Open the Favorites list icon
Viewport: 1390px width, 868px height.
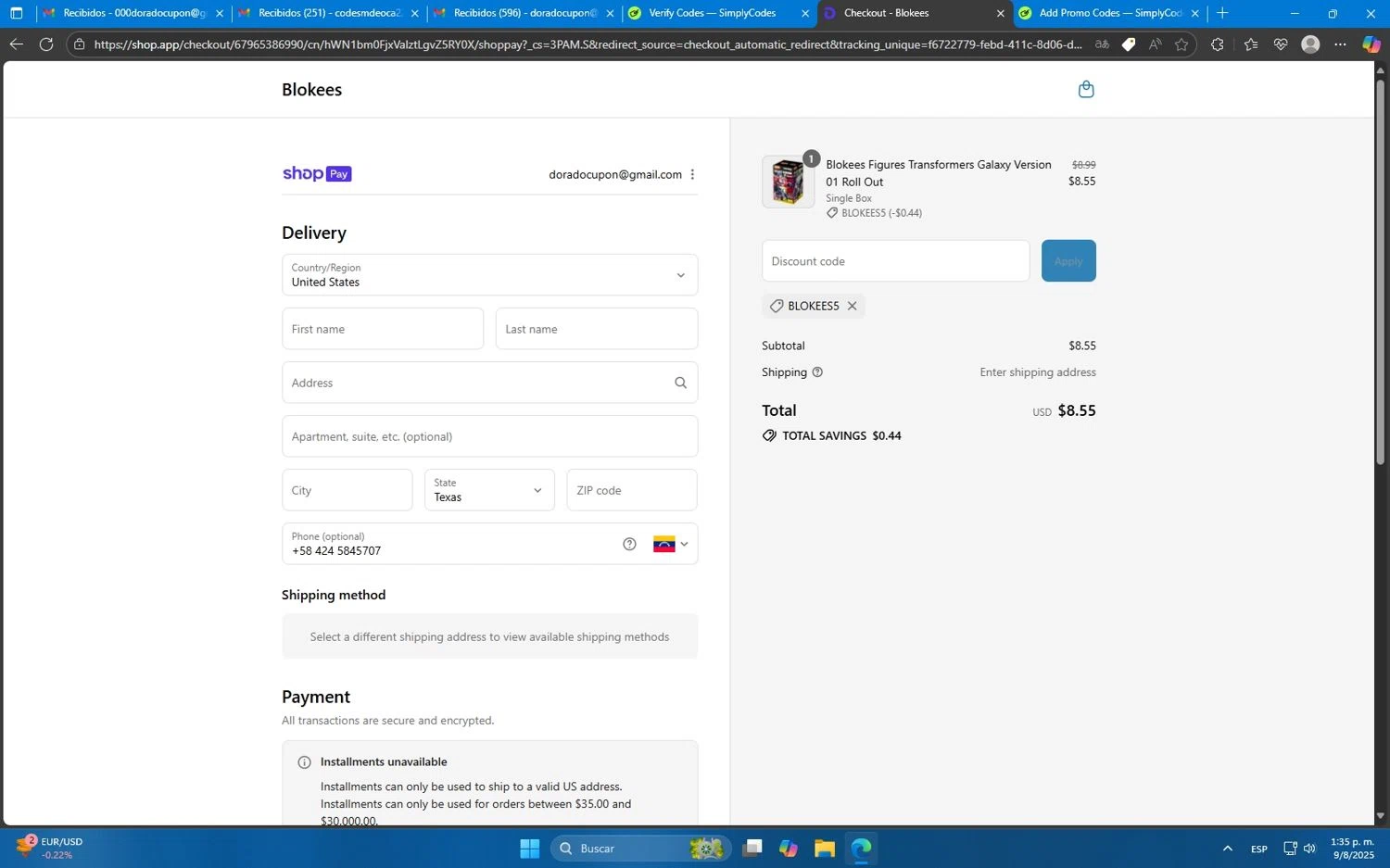[1250, 44]
